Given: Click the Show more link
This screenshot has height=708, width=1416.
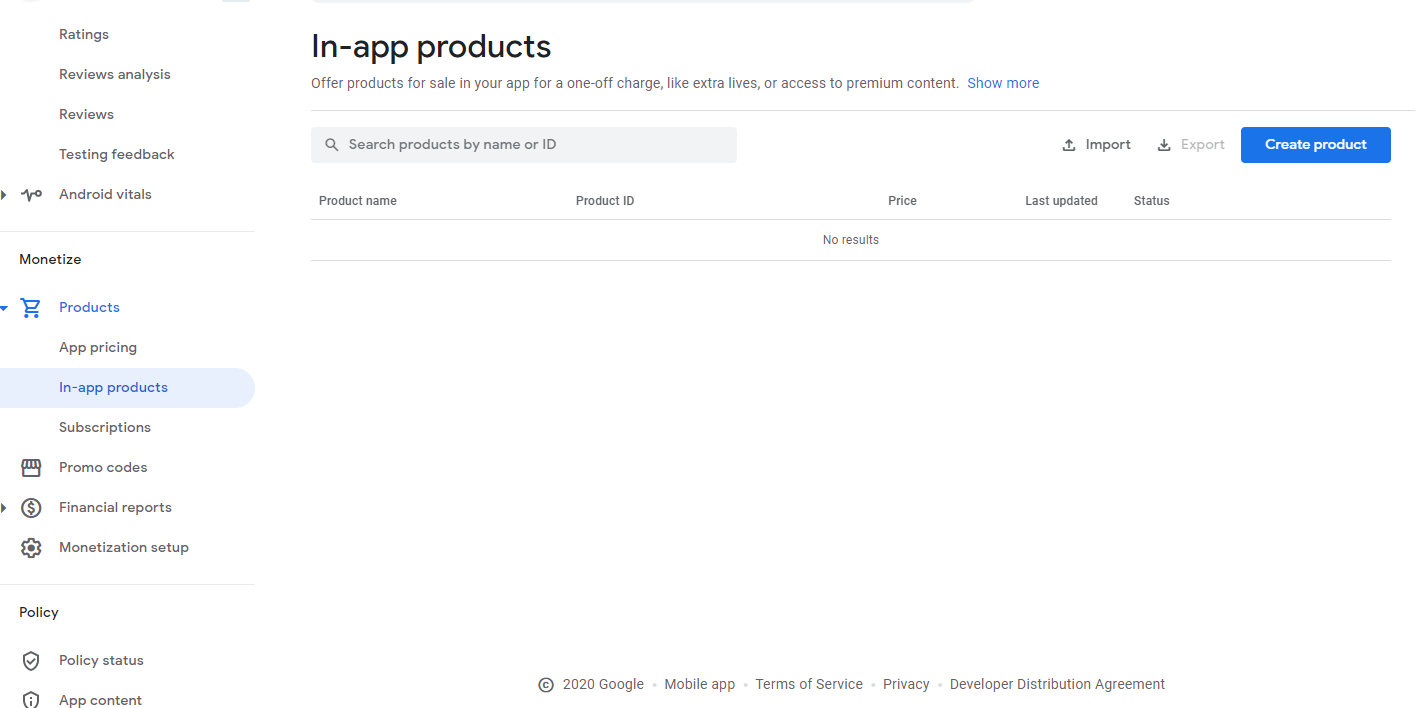Looking at the screenshot, I should click(x=1003, y=84).
